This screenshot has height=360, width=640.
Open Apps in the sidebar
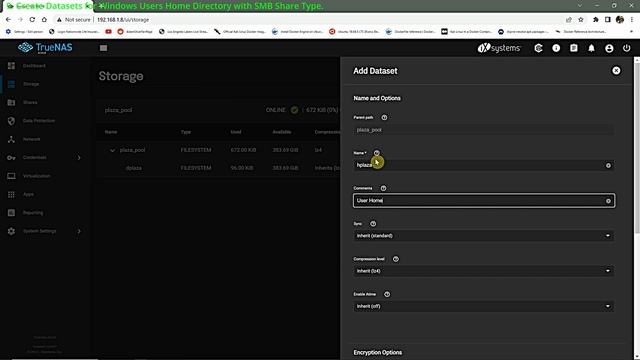tap(28, 194)
